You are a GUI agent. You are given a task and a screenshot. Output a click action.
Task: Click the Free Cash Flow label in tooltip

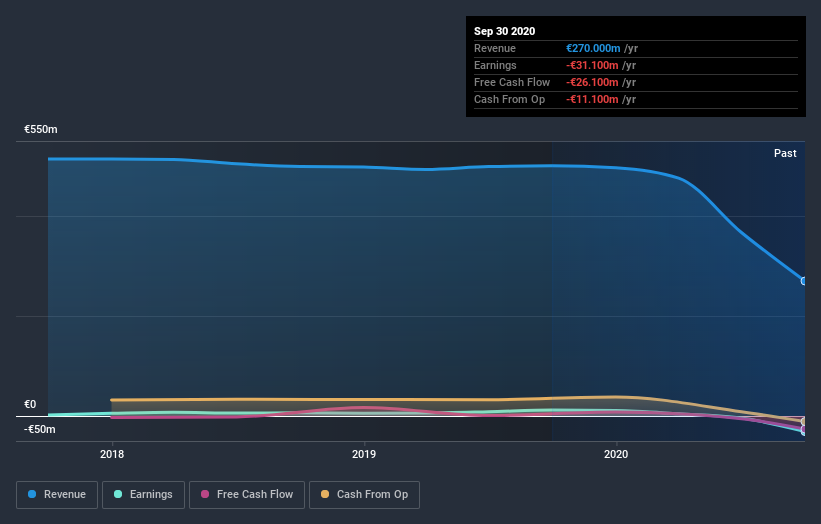click(x=512, y=82)
